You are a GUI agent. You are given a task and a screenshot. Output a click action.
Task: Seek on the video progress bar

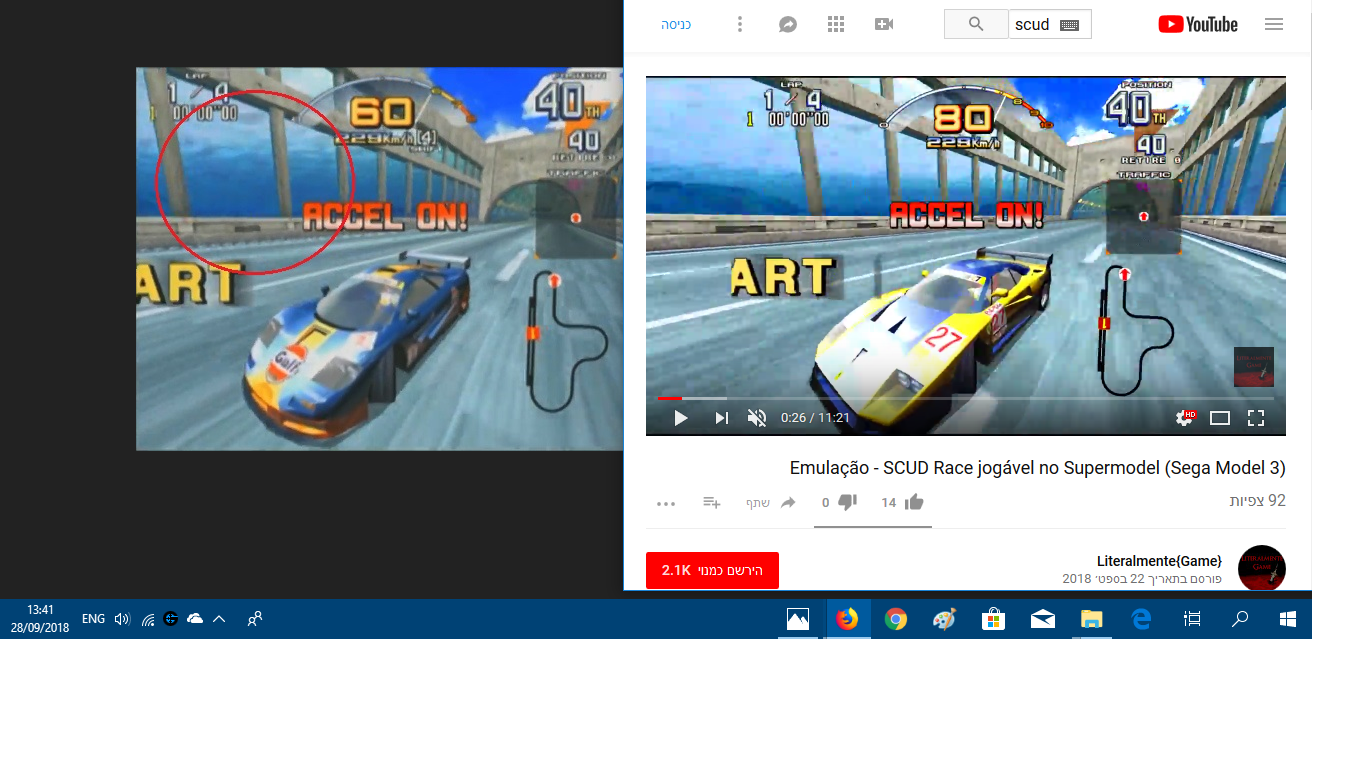(966, 398)
